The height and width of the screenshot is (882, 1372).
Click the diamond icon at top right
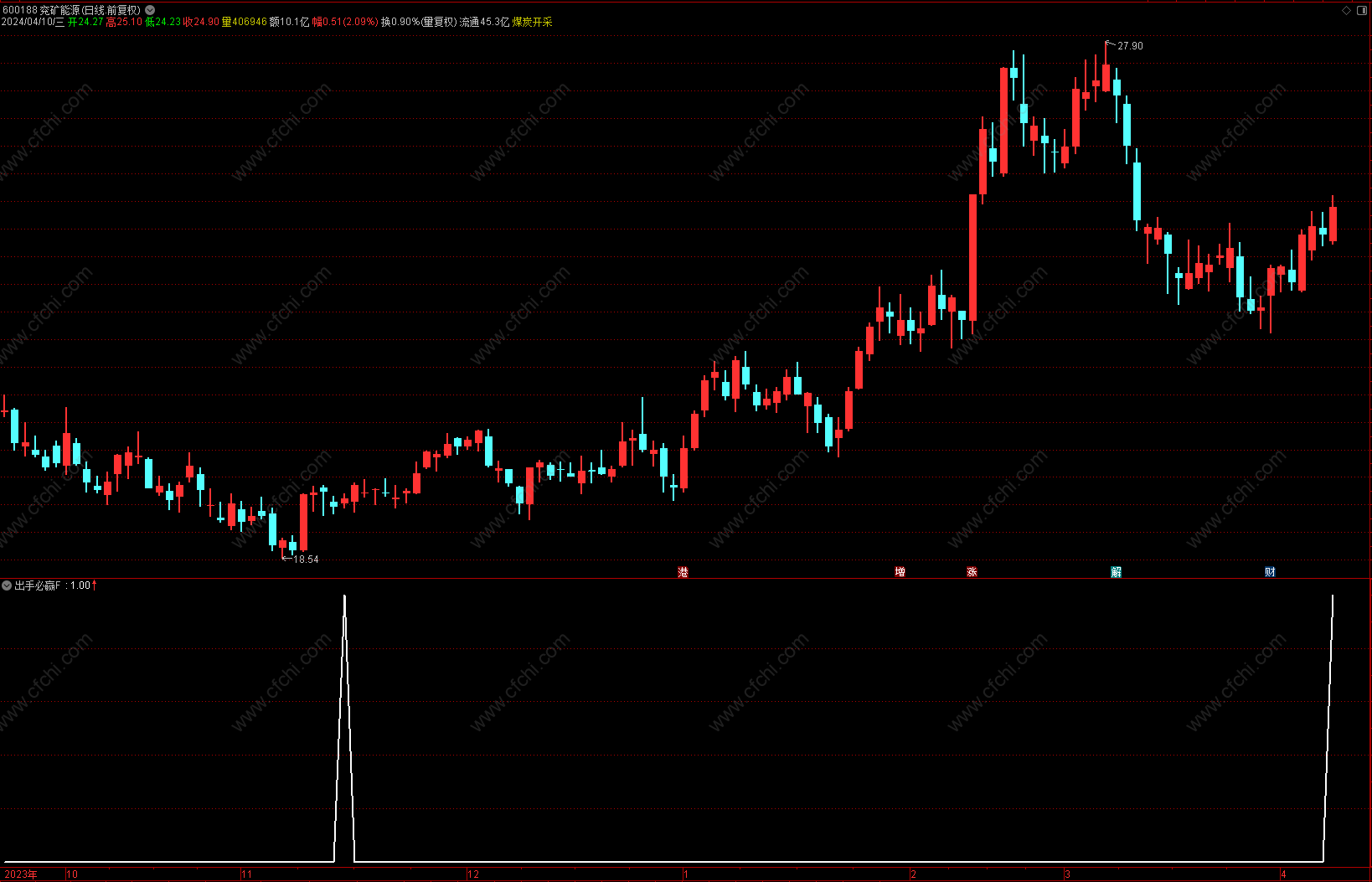[1347, 10]
